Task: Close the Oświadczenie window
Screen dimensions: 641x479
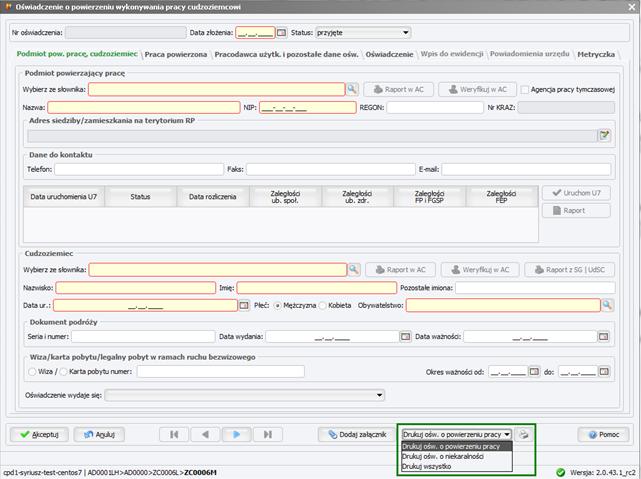Action: click(x=632, y=7)
